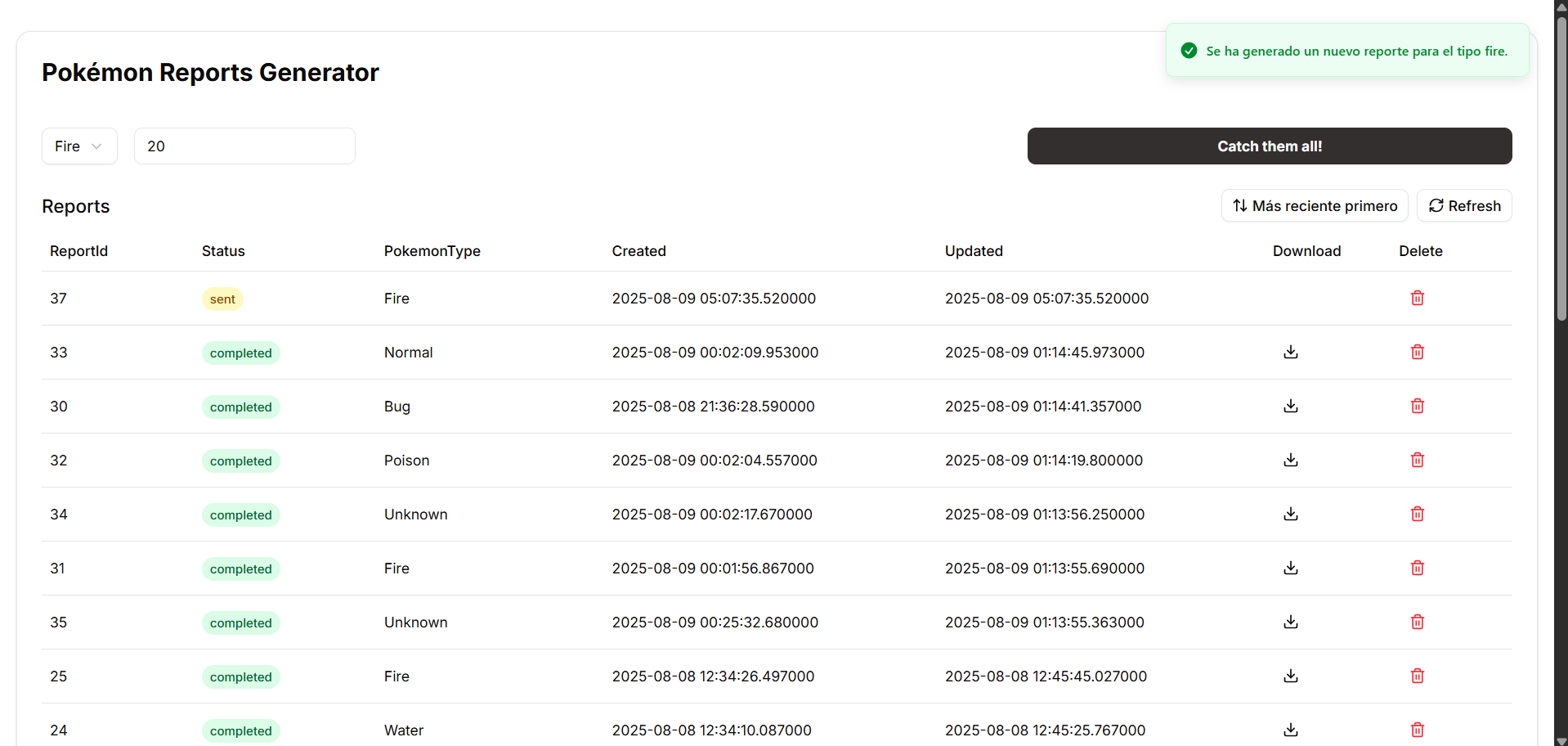Click the Catch them all! button
The image size is (1568, 746).
[1269, 146]
